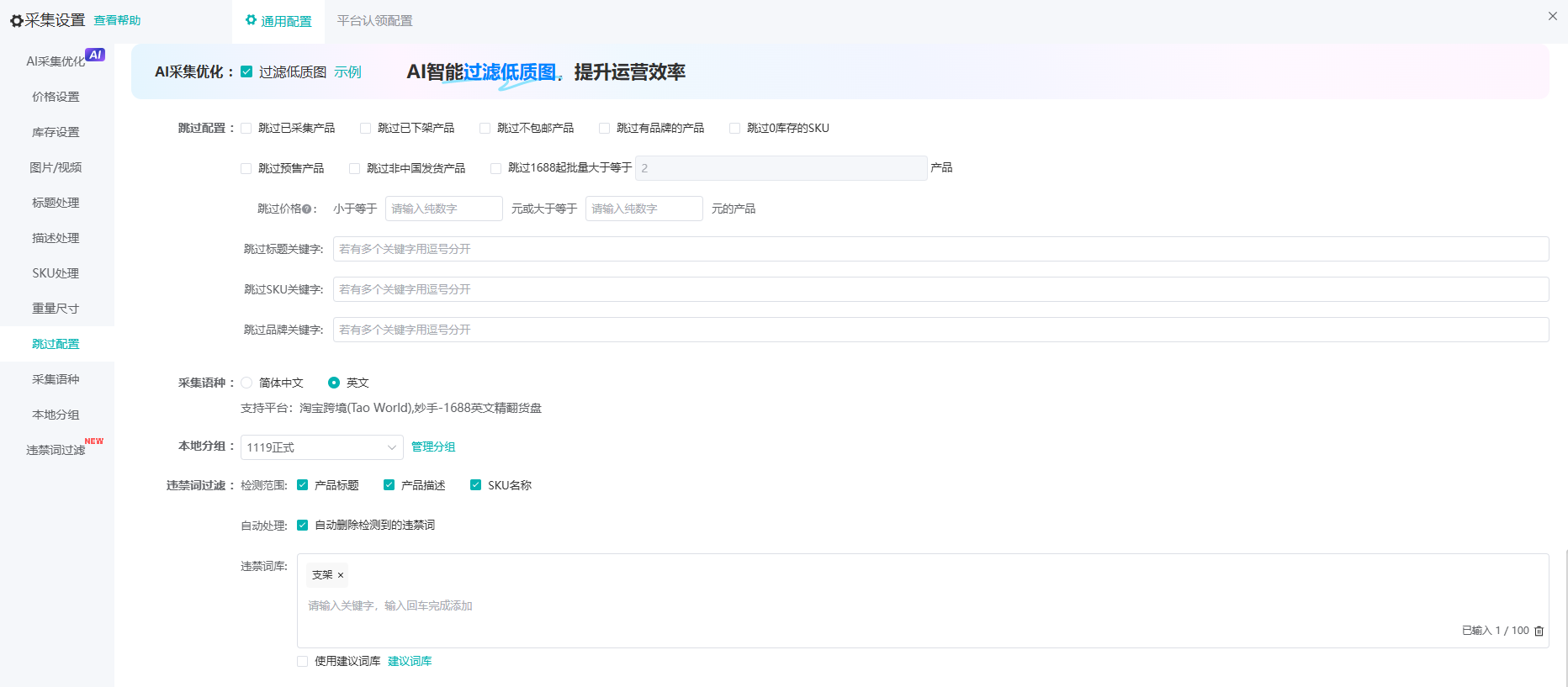Viewport: 1568px width, 687px height.
Task: Click the 跳过SKU关键字 input field
Action: (941, 289)
